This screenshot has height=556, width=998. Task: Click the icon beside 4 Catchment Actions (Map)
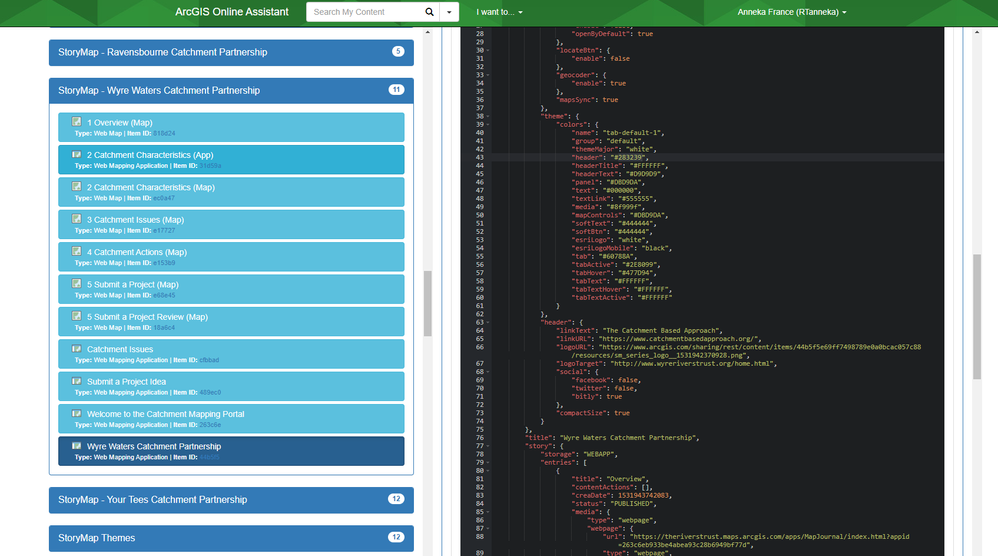coord(76,251)
